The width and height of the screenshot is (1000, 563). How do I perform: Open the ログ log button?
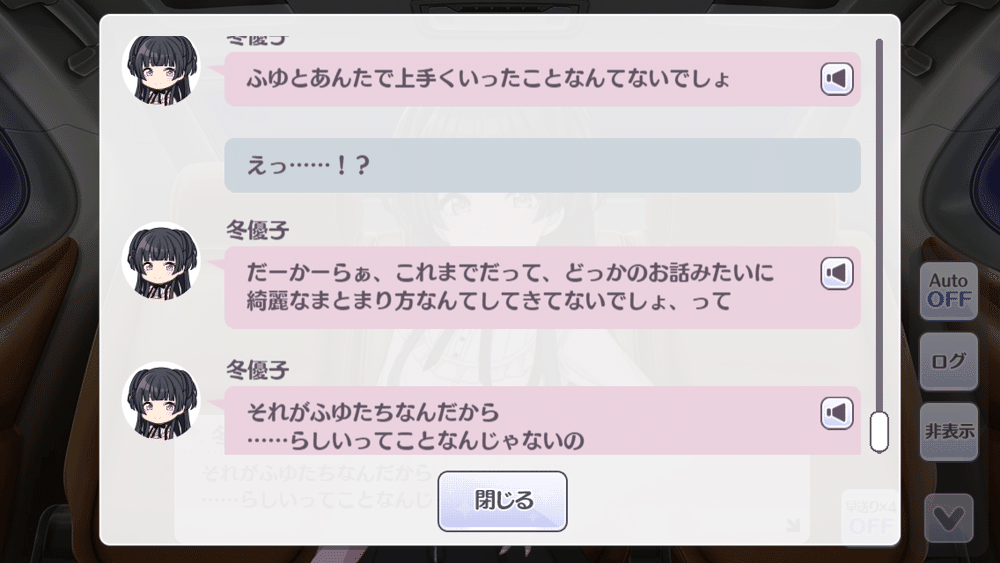(949, 362)
